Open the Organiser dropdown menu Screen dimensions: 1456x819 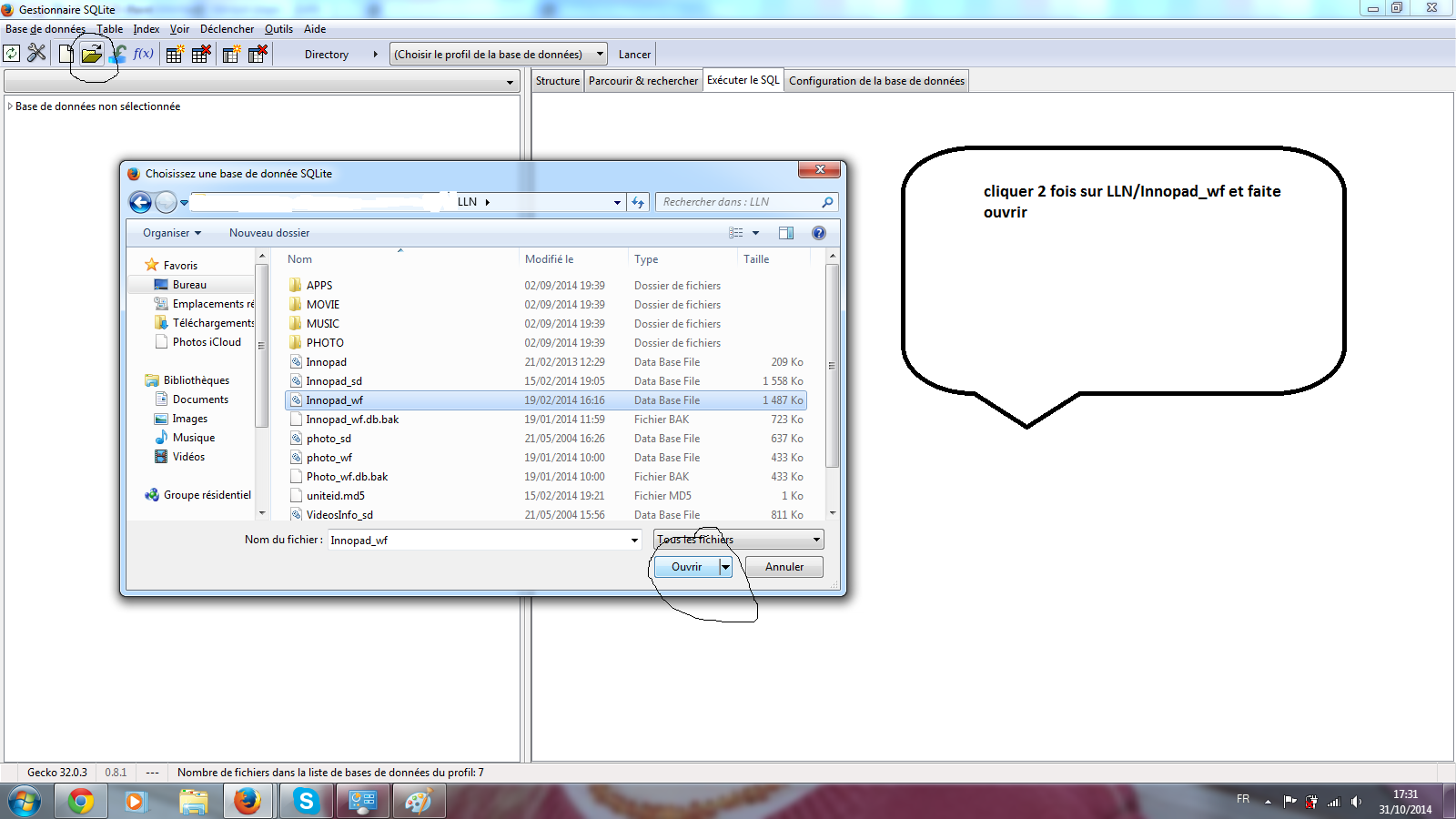[x=171, y=233]
